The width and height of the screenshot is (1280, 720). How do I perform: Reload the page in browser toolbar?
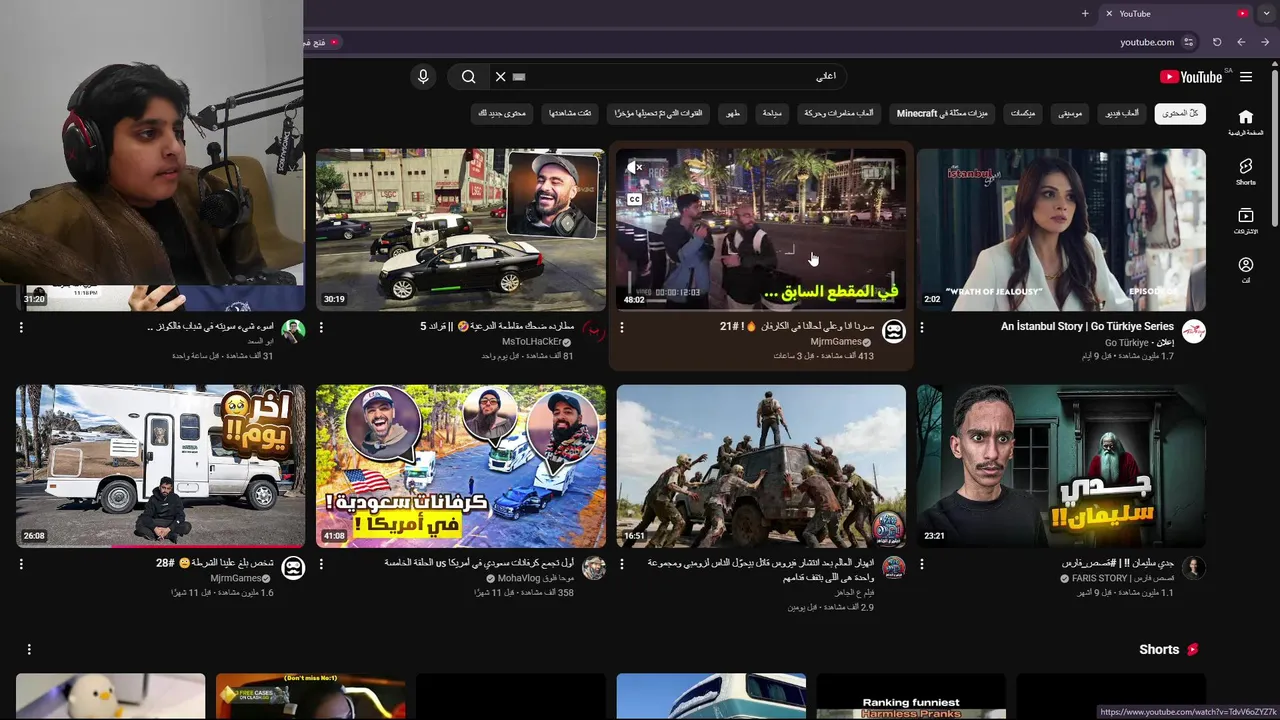coord(1217,42)
